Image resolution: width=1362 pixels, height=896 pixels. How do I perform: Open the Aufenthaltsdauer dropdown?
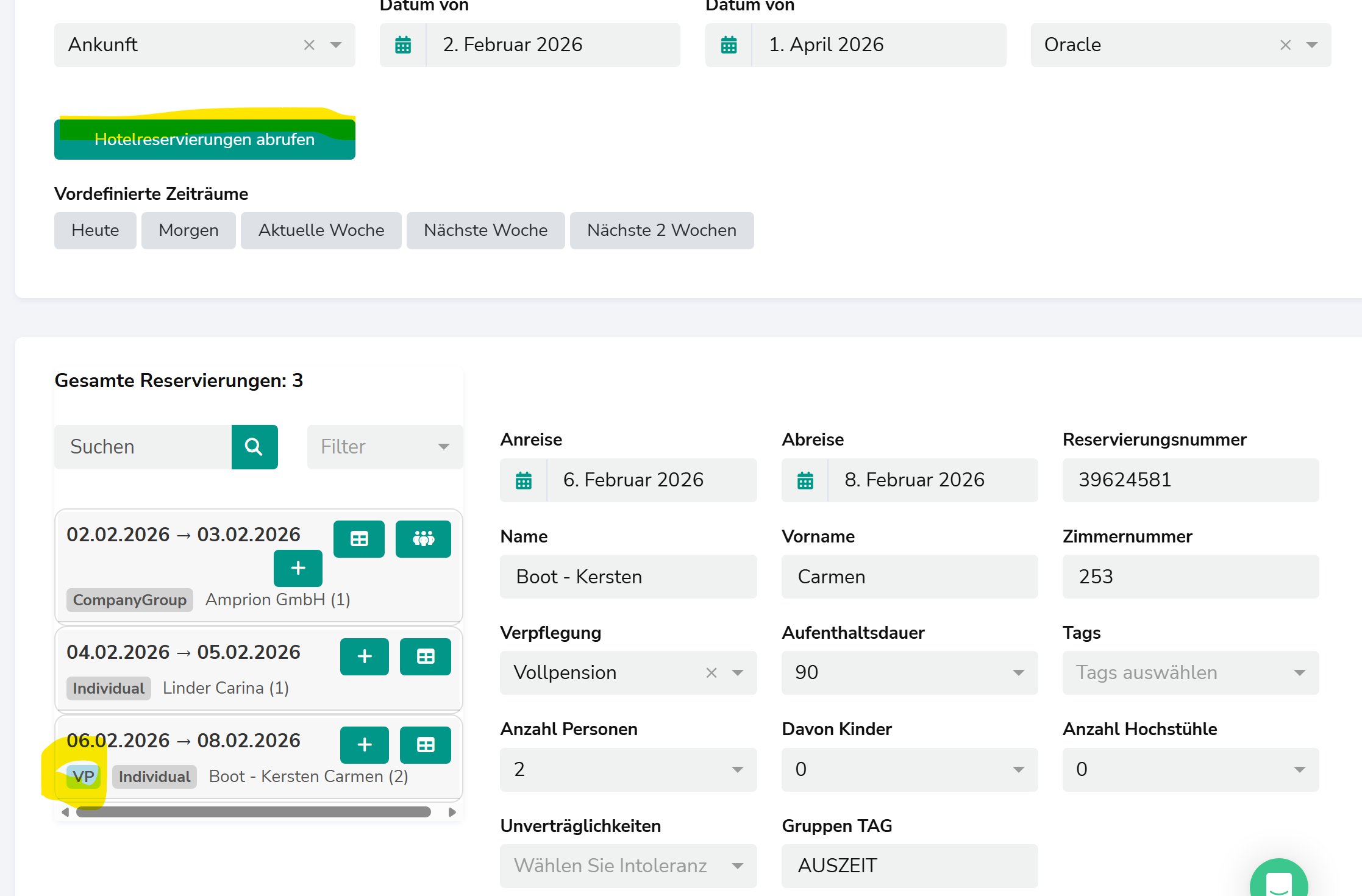click(910, 673)
